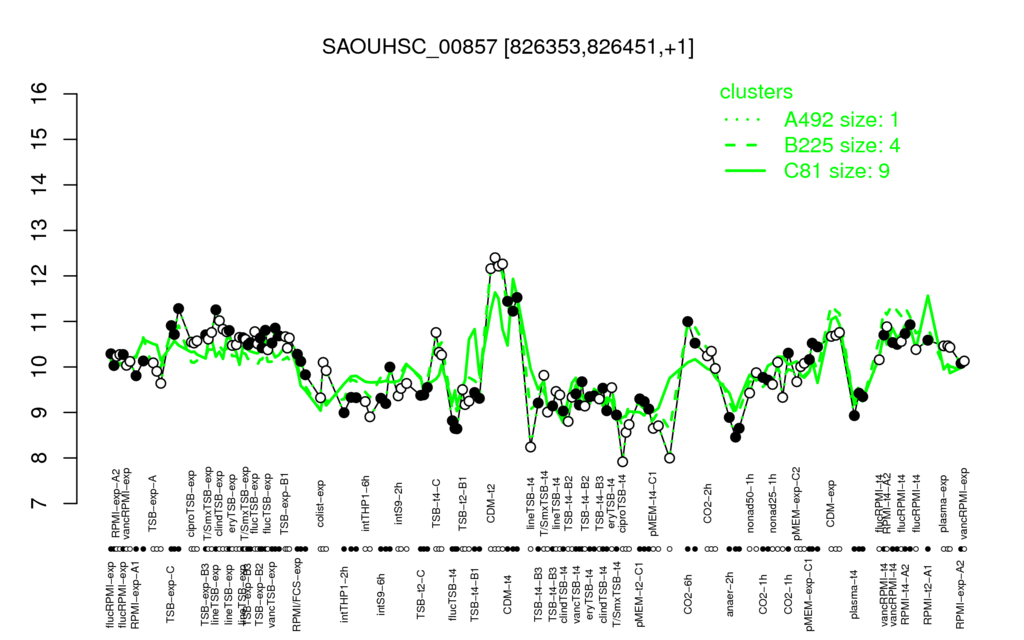The height and width of the screenshot is (640, 1024).
Task: Click y-axis tick label 15
Action: tap(40, 139)
